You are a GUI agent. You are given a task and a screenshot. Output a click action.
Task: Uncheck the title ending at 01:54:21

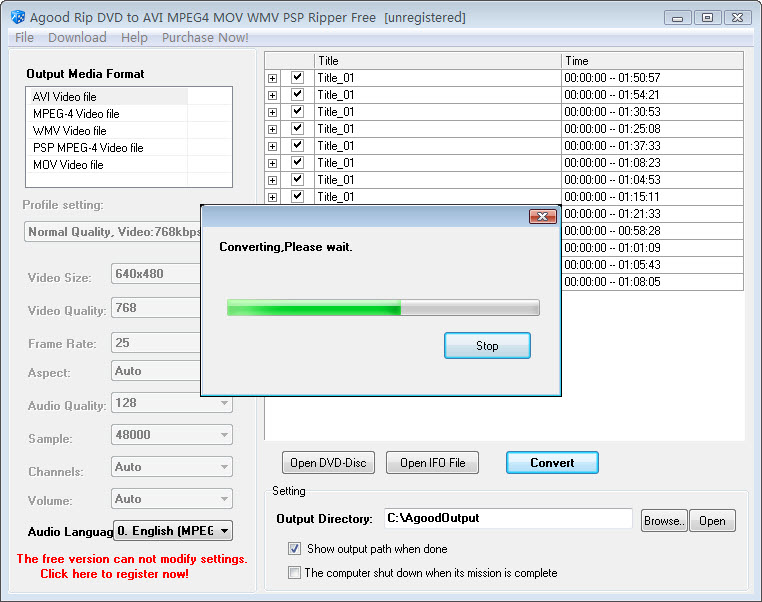coord(297,94)
